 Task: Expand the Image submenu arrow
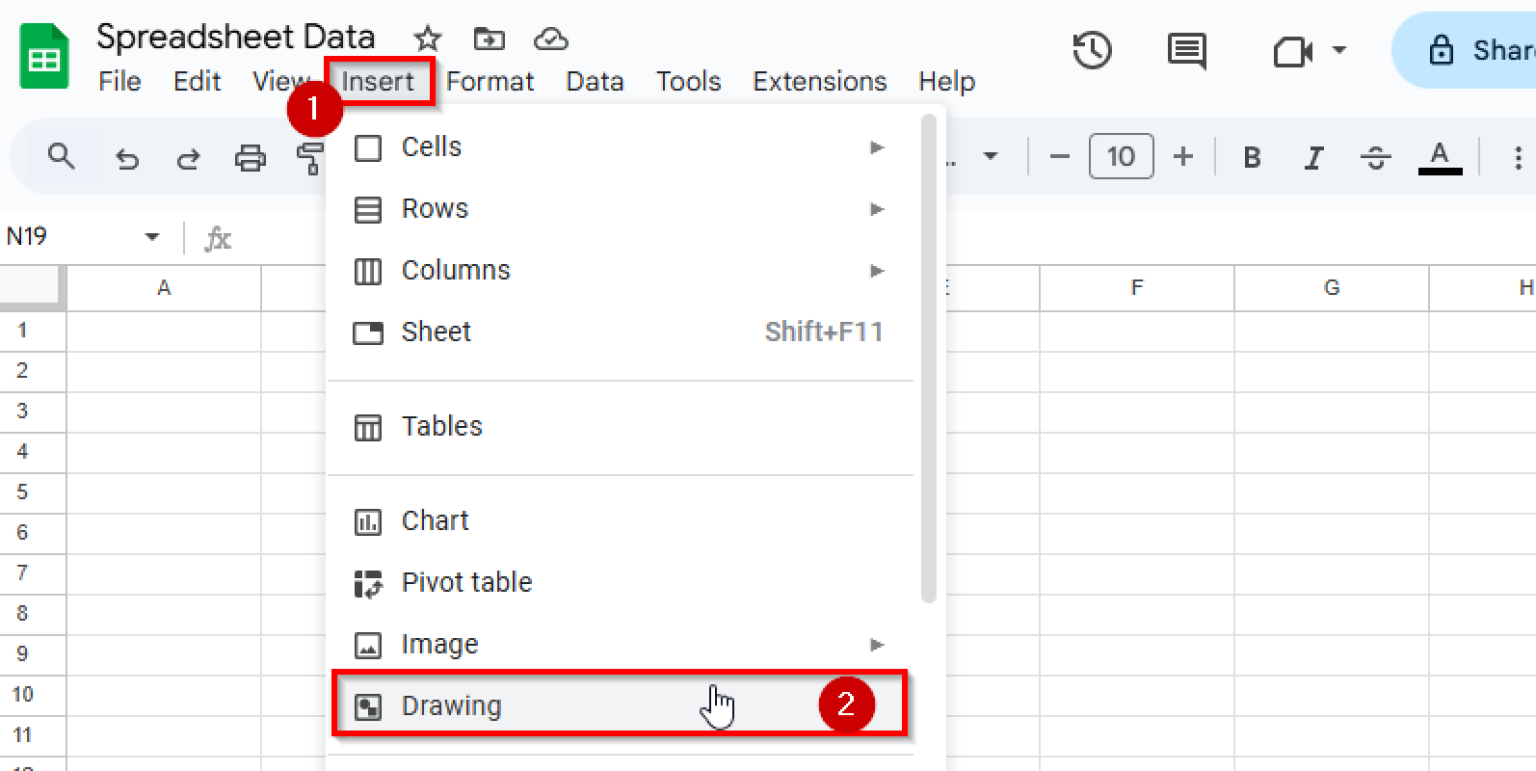(x=877, y=644)
